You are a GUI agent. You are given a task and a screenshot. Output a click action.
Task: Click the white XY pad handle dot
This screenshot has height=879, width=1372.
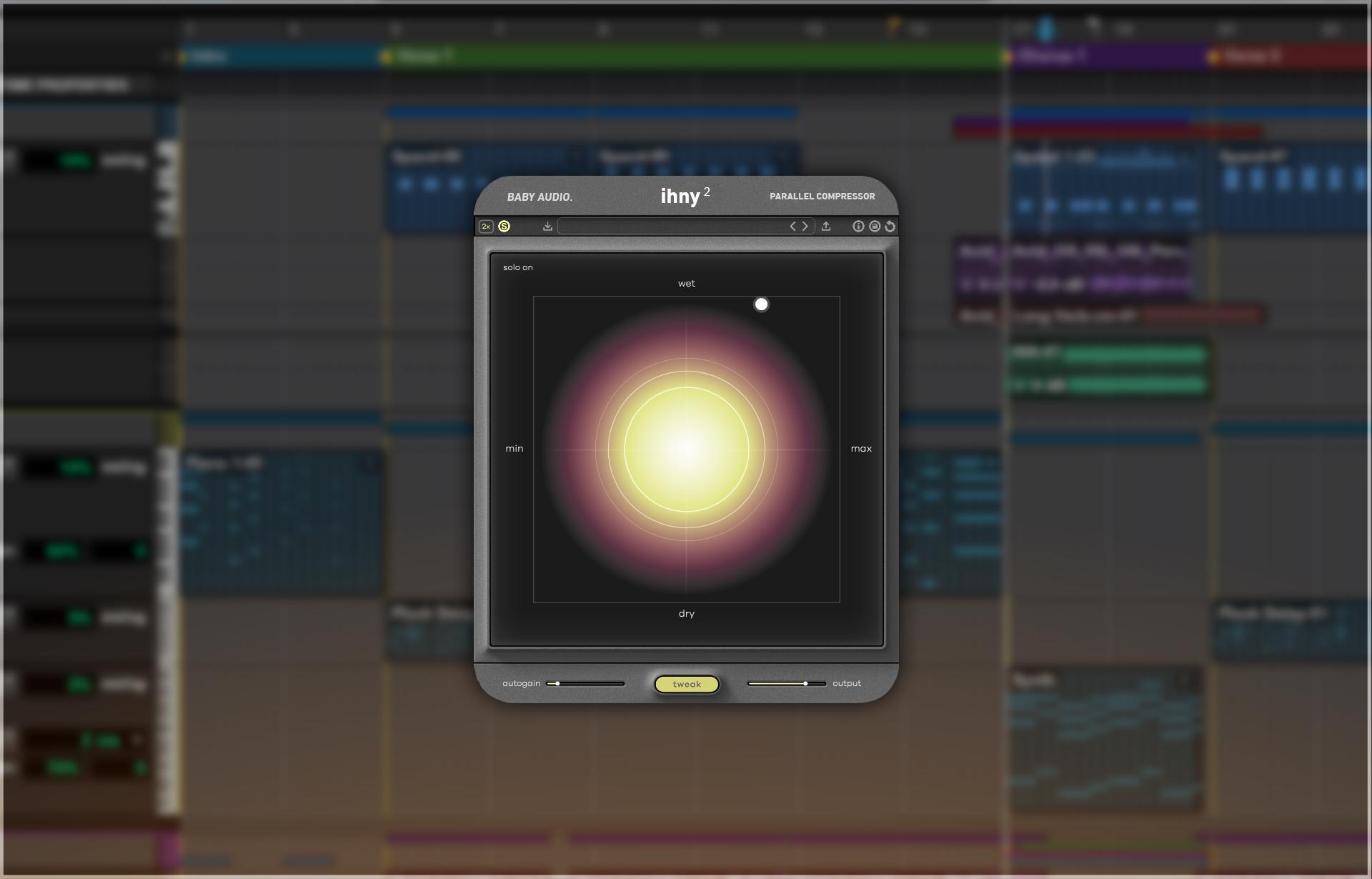(x=762, y=304)
